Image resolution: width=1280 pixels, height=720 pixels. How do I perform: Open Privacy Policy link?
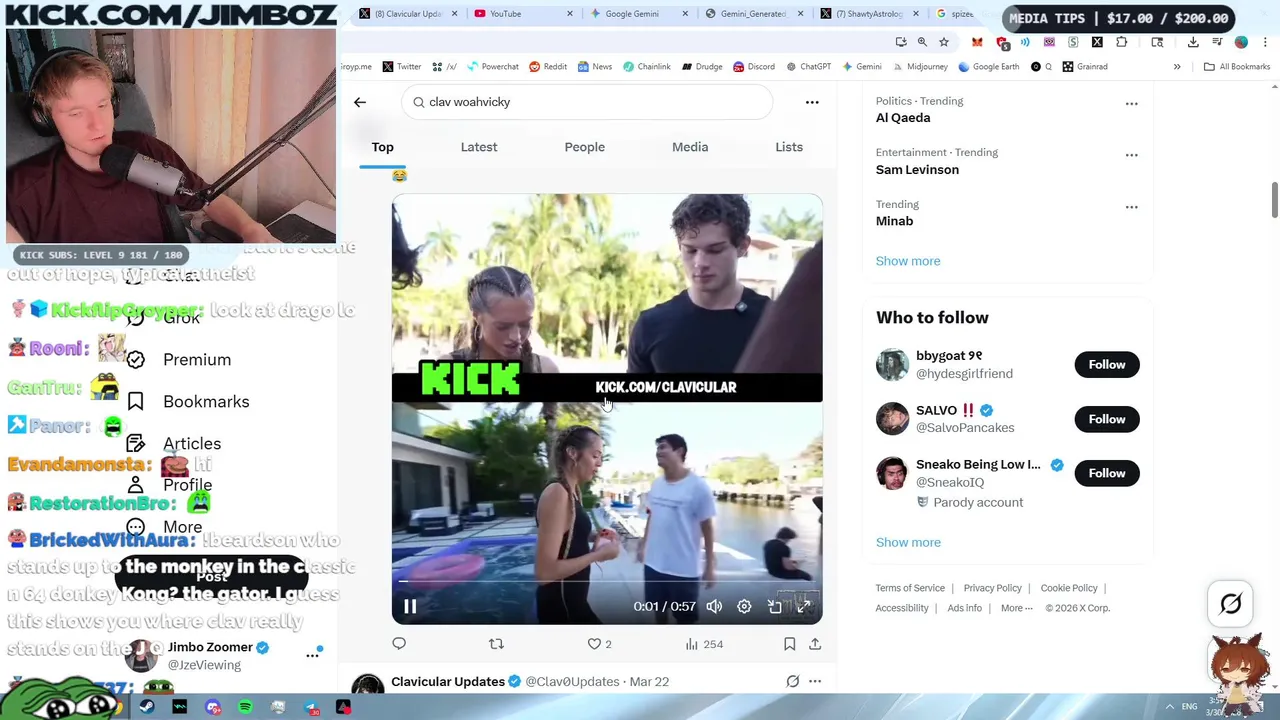point(993,588)
